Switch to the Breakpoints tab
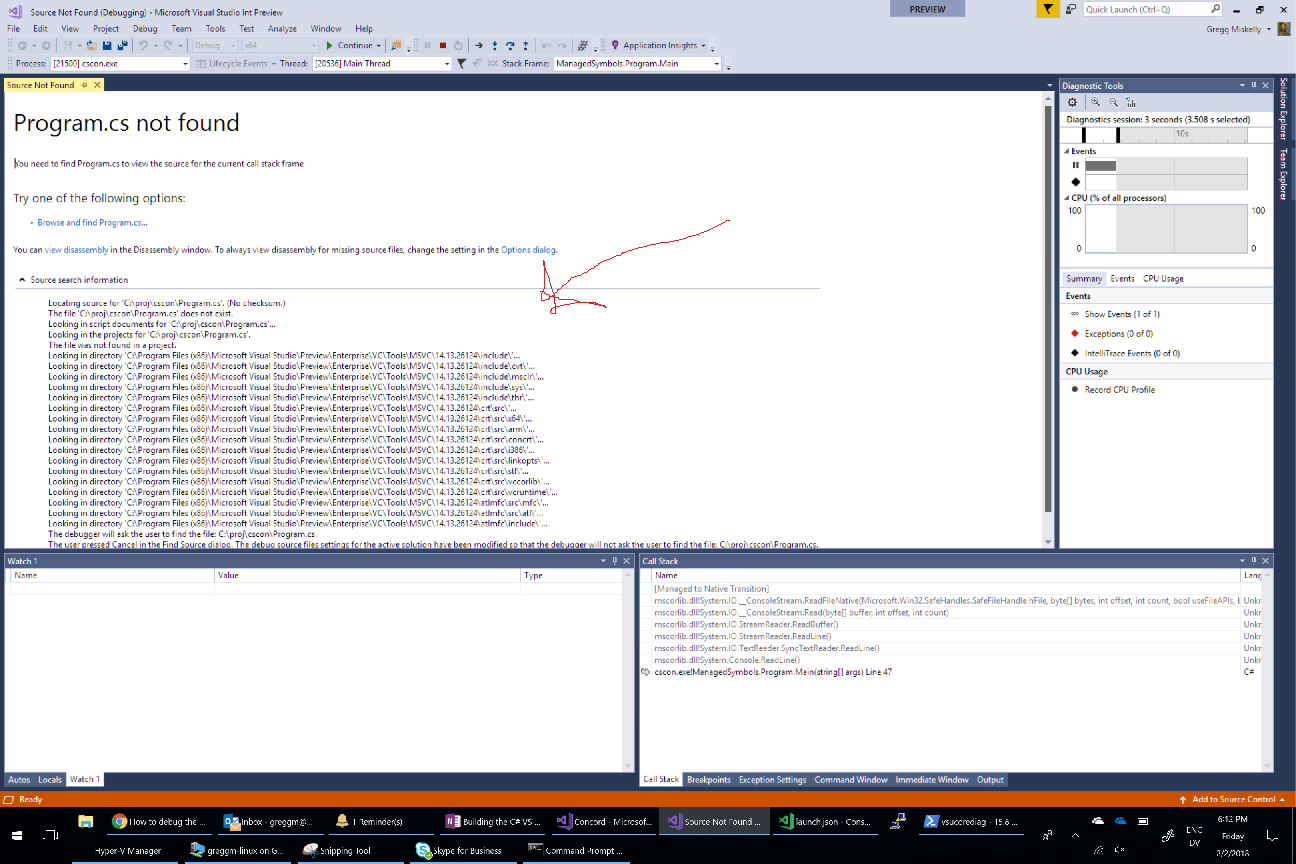Screen dimensions: 1296x864 (709, 779)
